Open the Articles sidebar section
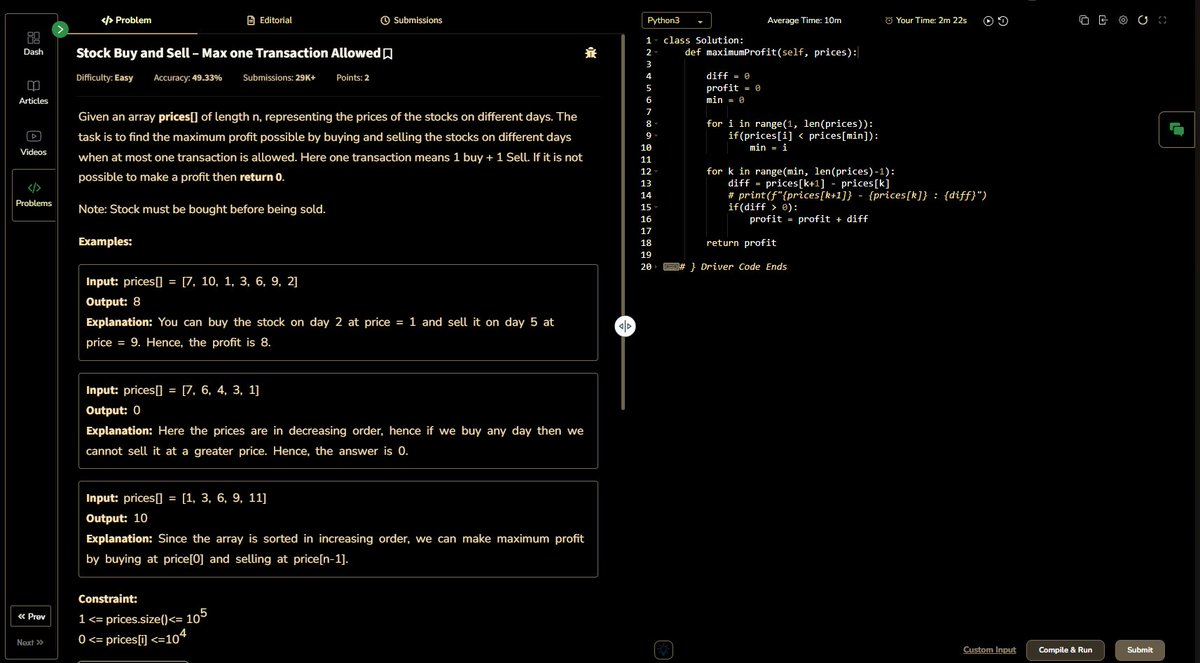 click(x=33, y=92)
